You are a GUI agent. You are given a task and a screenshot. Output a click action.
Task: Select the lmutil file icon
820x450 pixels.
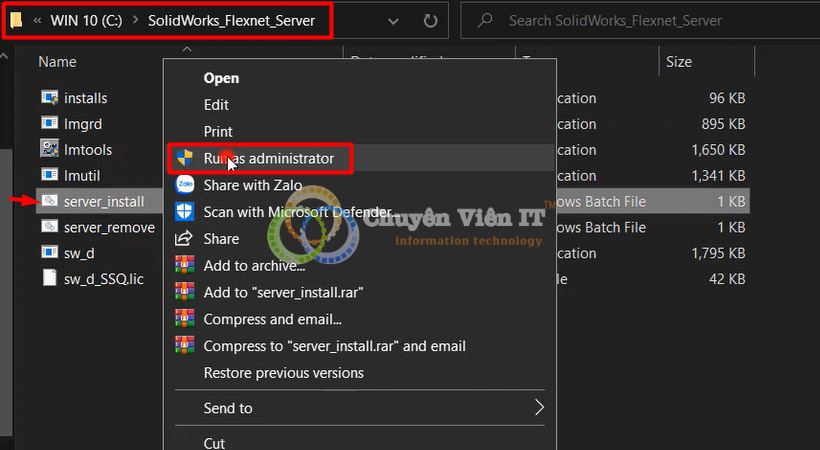click(50, 175)
